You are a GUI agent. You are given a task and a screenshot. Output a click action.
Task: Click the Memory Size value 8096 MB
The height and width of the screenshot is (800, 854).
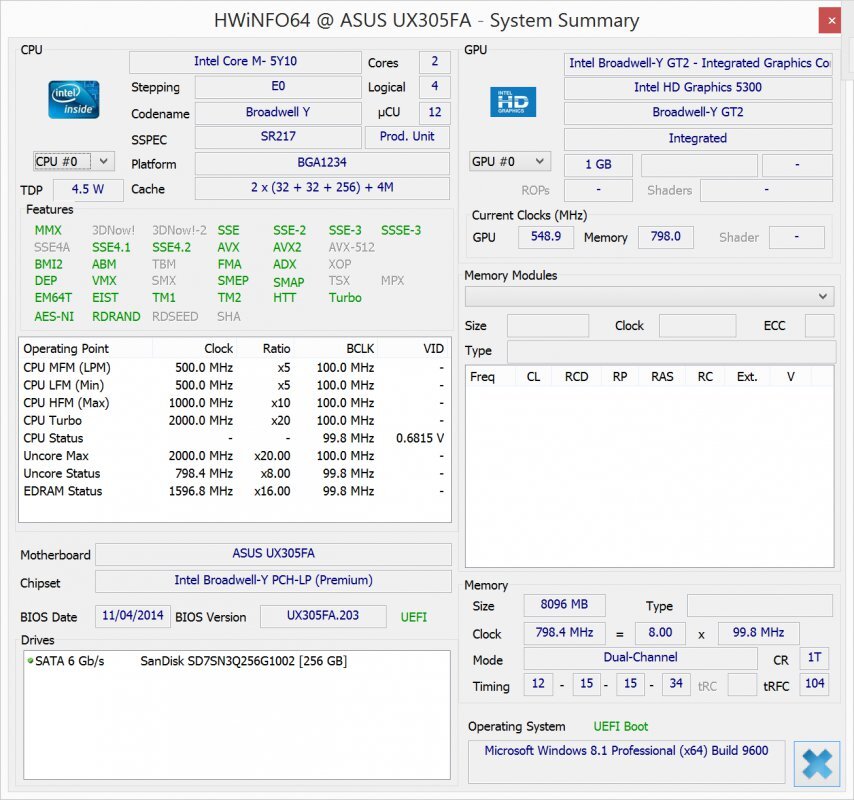[564, 605]
